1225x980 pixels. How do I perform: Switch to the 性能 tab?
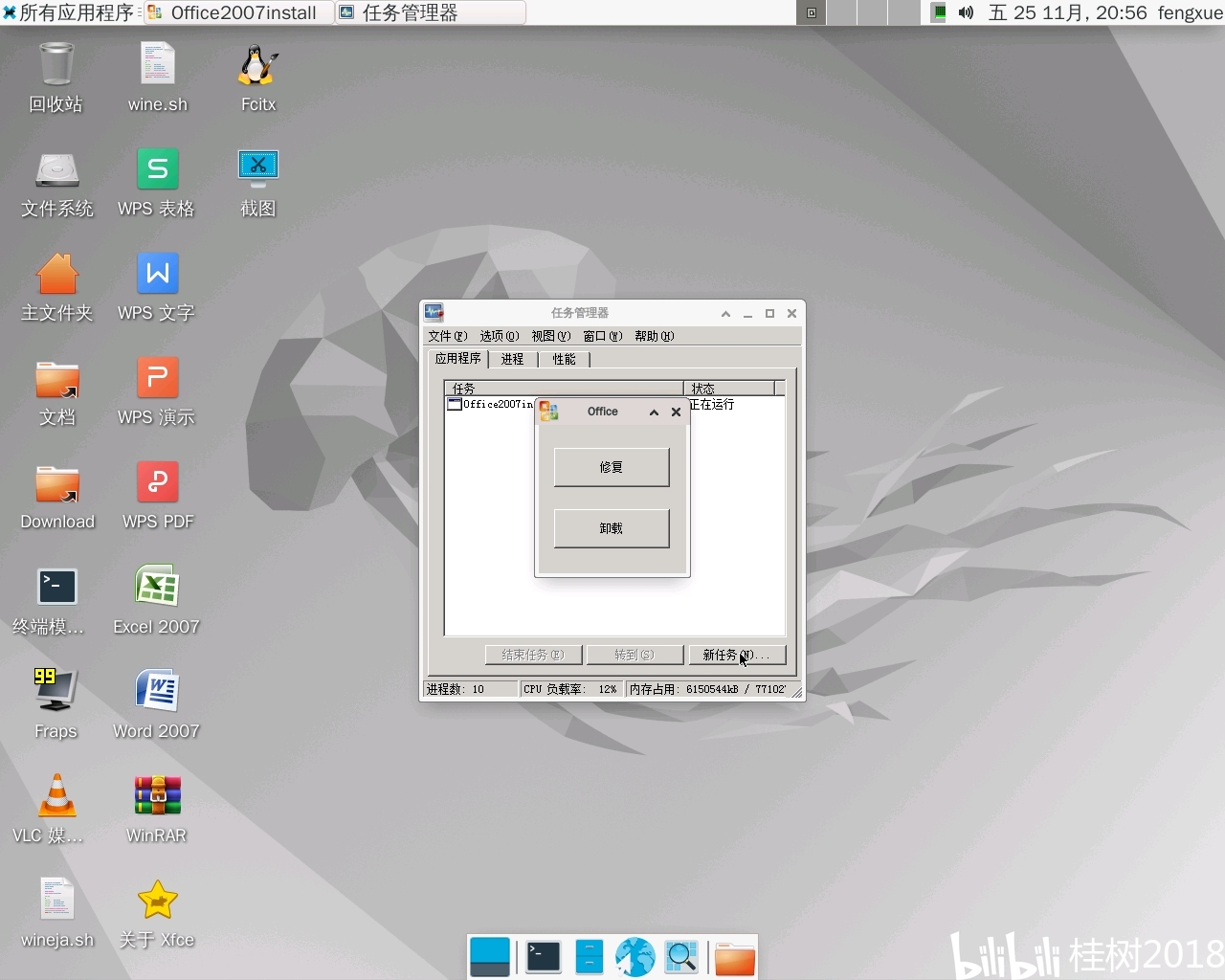point(565,360)
